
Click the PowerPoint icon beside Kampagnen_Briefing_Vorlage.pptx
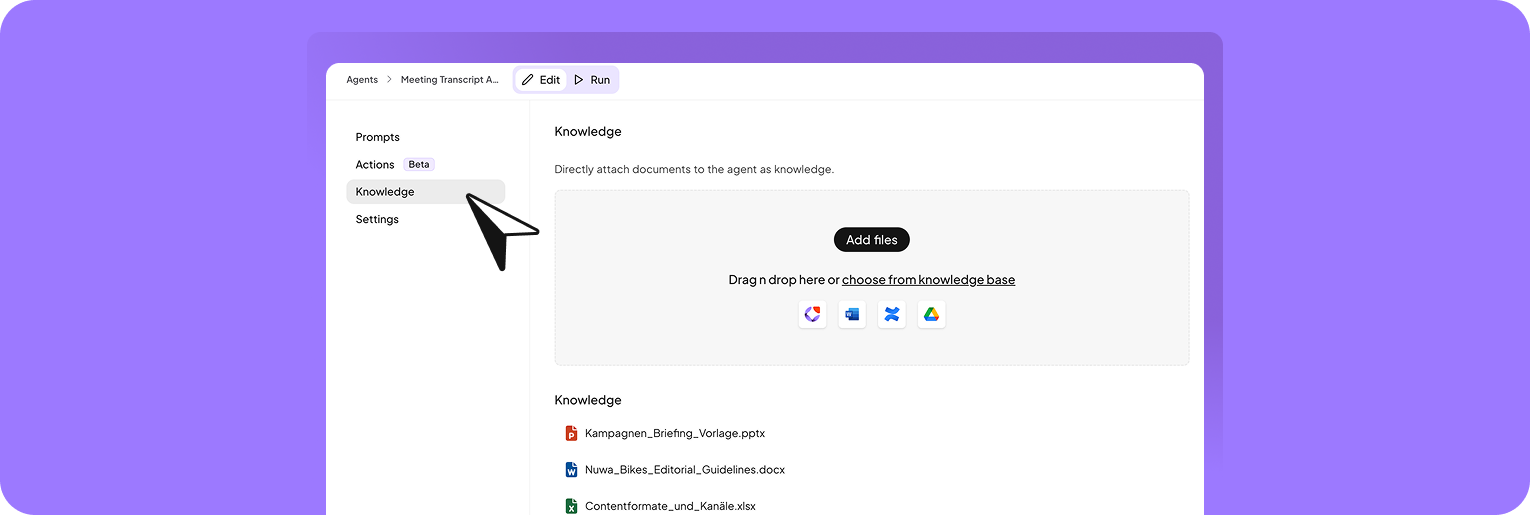(571, 434)
